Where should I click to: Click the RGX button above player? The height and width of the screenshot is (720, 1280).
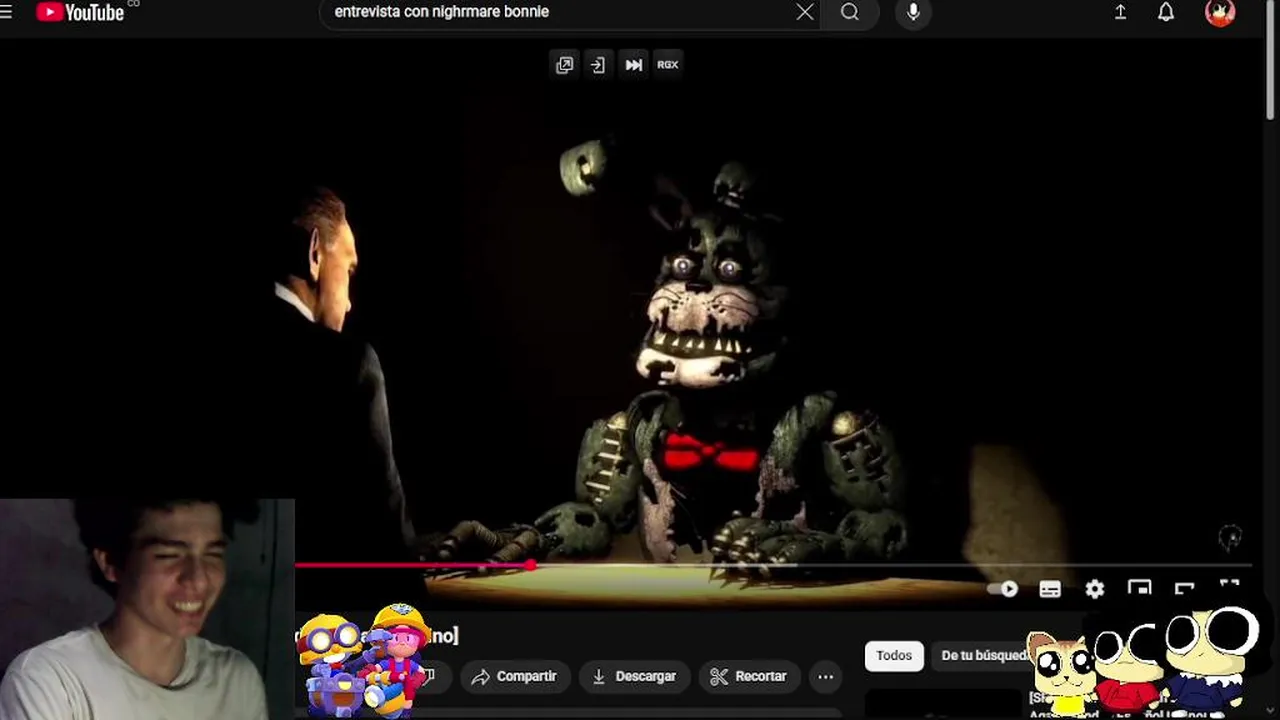click(x=667, y=64)
